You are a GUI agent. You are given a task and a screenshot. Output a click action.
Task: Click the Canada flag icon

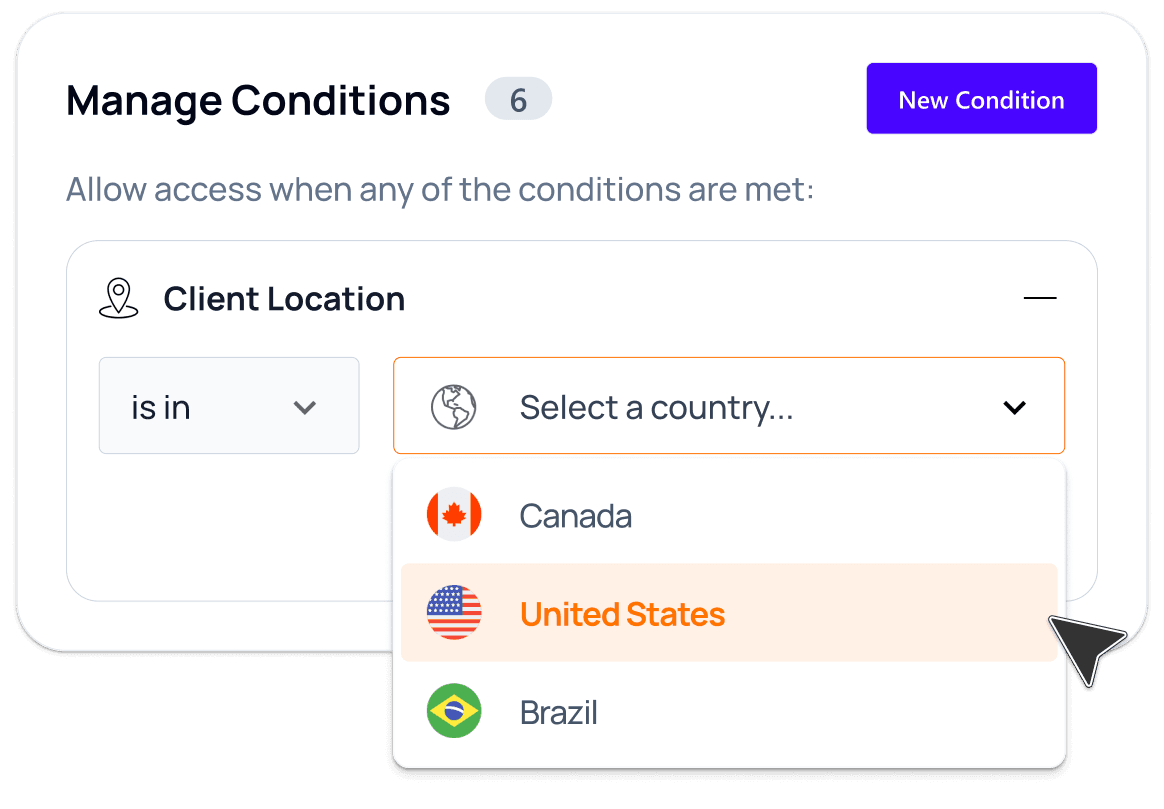click(x=454, y=515)
